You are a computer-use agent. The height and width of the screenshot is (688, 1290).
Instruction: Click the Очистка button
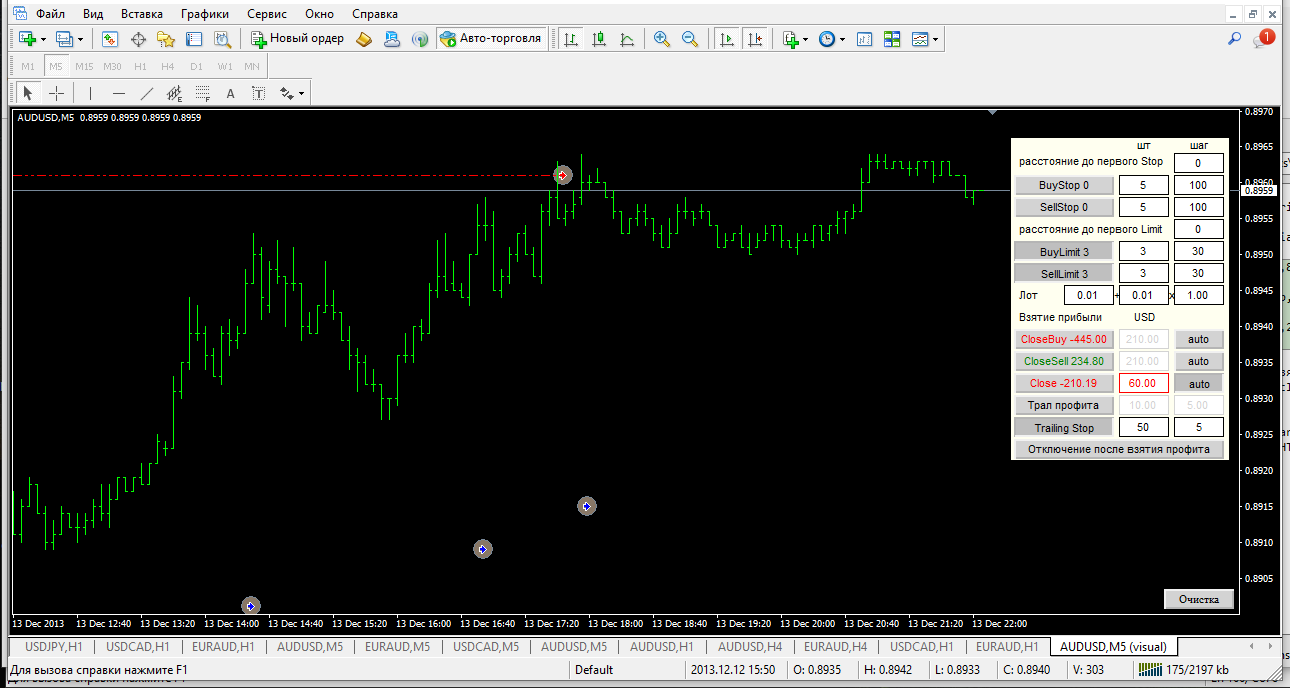[x=1199, y=600]
